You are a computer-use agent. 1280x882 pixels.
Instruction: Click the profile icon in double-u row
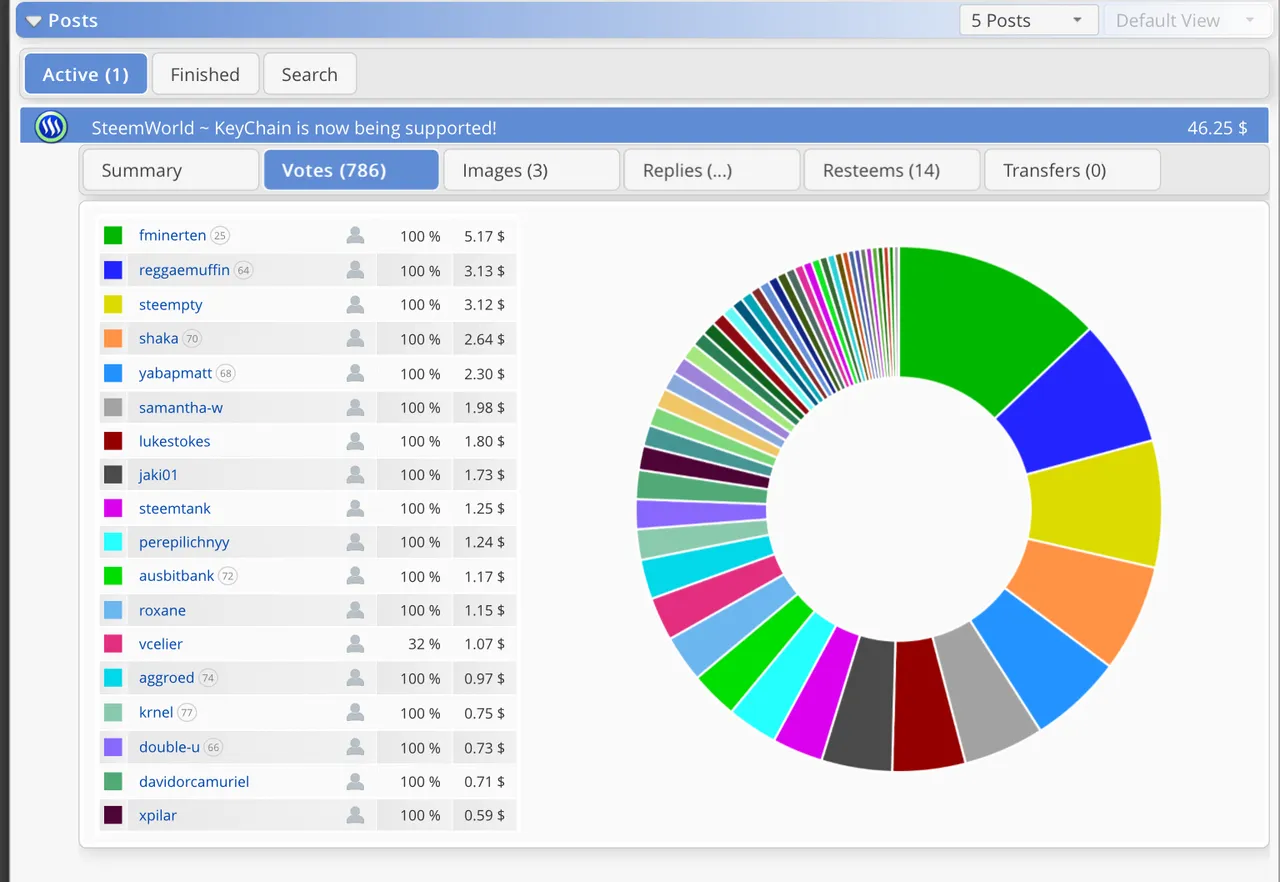click(x=355, y=747)
